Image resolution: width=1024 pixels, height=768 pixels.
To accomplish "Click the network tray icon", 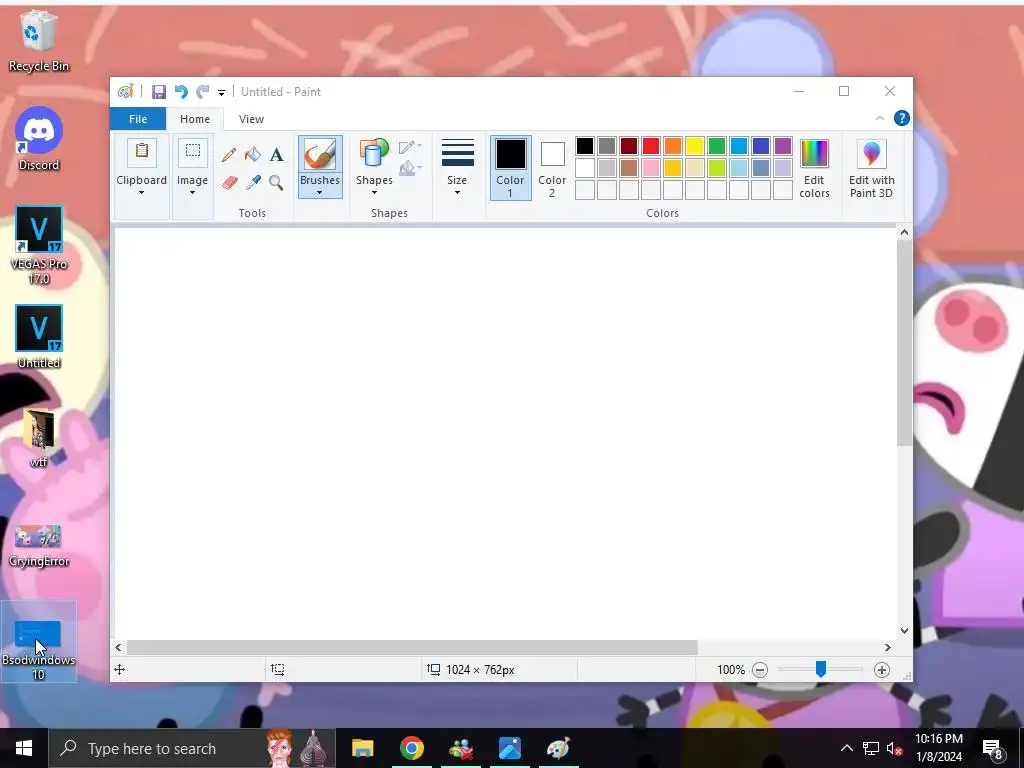I will (871, 748).
